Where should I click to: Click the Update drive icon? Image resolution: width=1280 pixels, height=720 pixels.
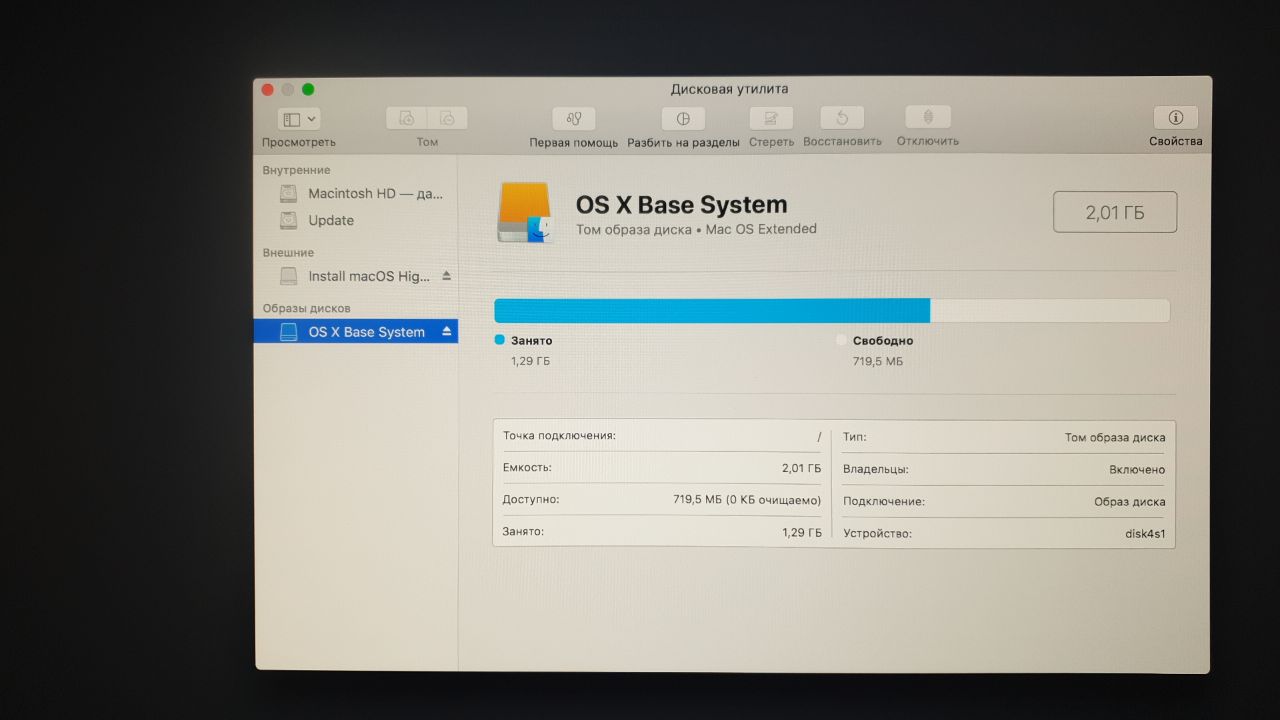pos(288,220)
